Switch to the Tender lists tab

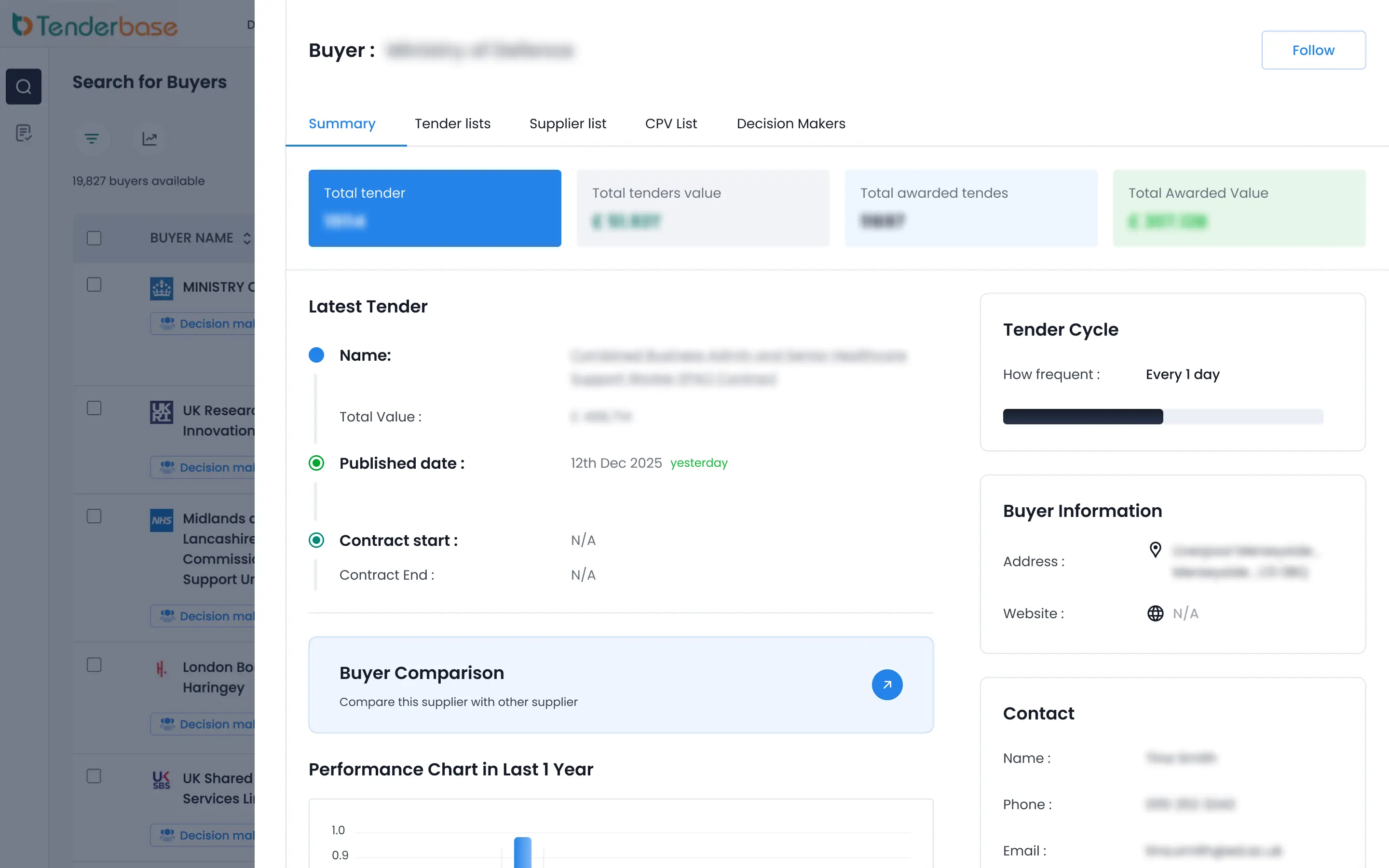tap(452, 123)
